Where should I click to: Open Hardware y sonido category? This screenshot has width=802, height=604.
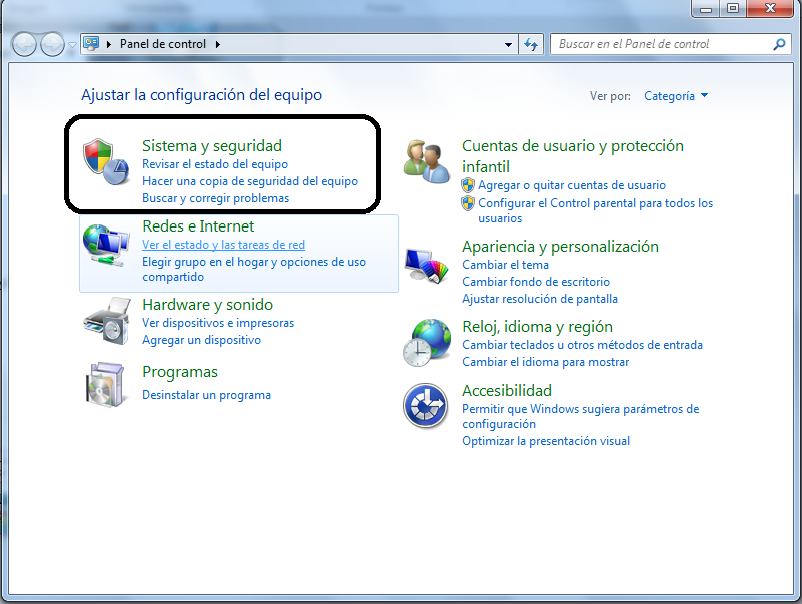207,305
